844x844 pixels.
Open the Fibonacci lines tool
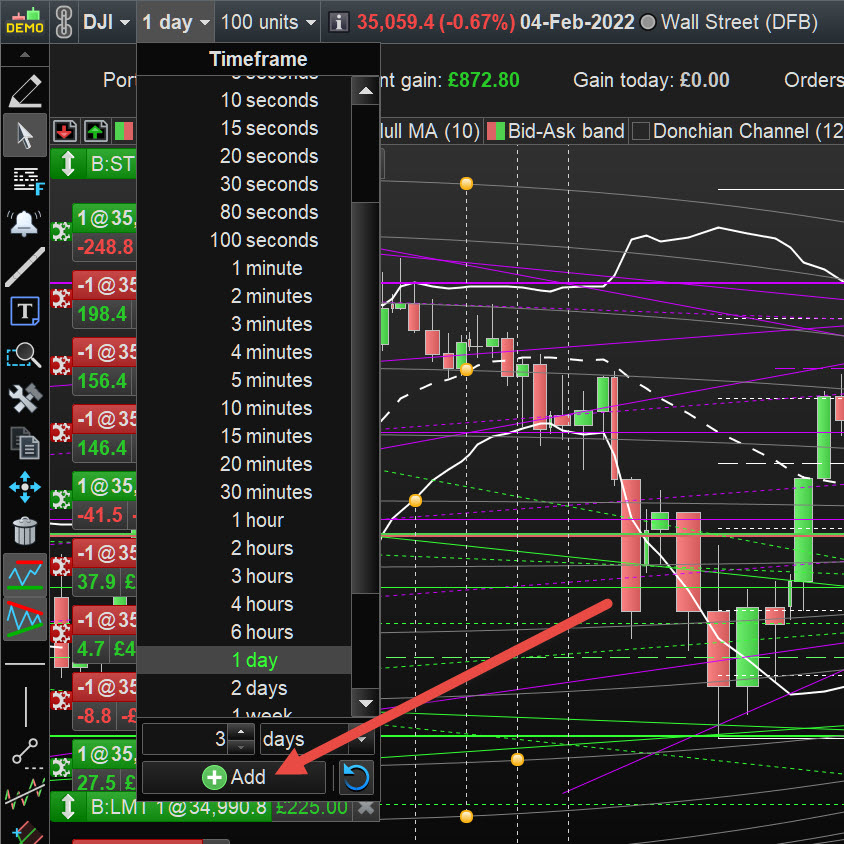pos(27,181)
